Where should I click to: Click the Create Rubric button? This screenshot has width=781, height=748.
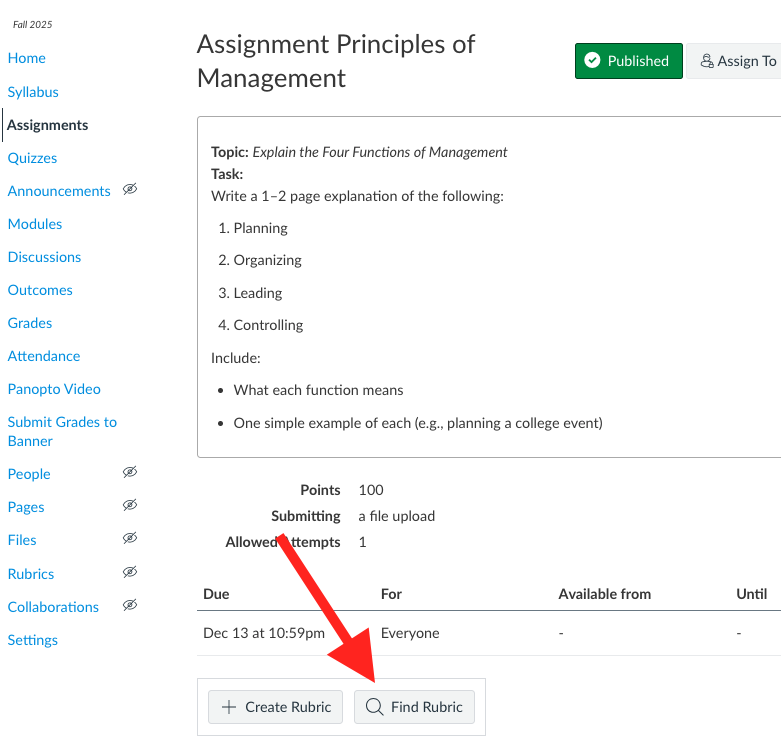coord(275,707)
